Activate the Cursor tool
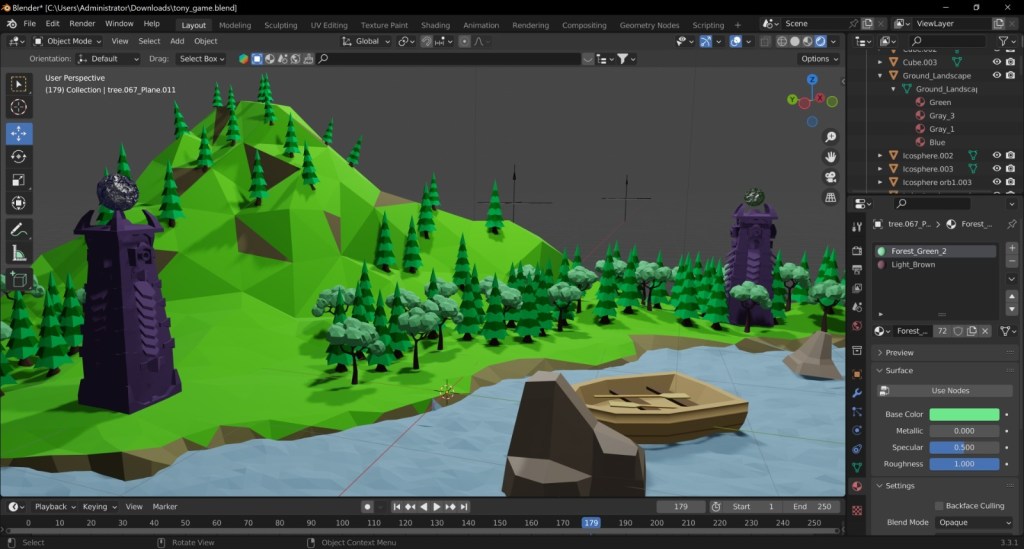The width and height of the screenshot is (1024, 549). 19,107
